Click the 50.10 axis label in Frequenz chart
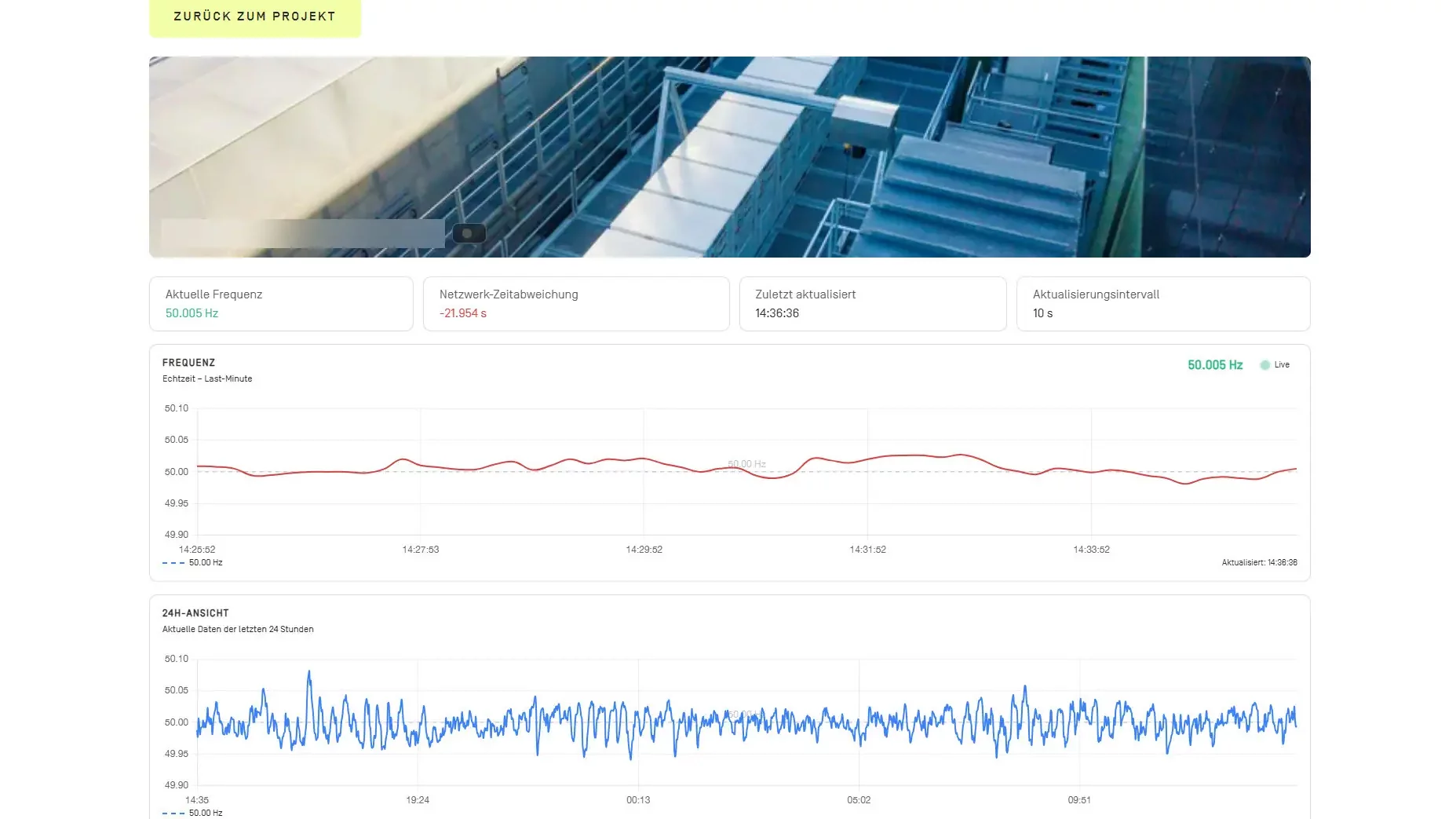The height and width of the screenshot is (819, 1456). point(177,408)
